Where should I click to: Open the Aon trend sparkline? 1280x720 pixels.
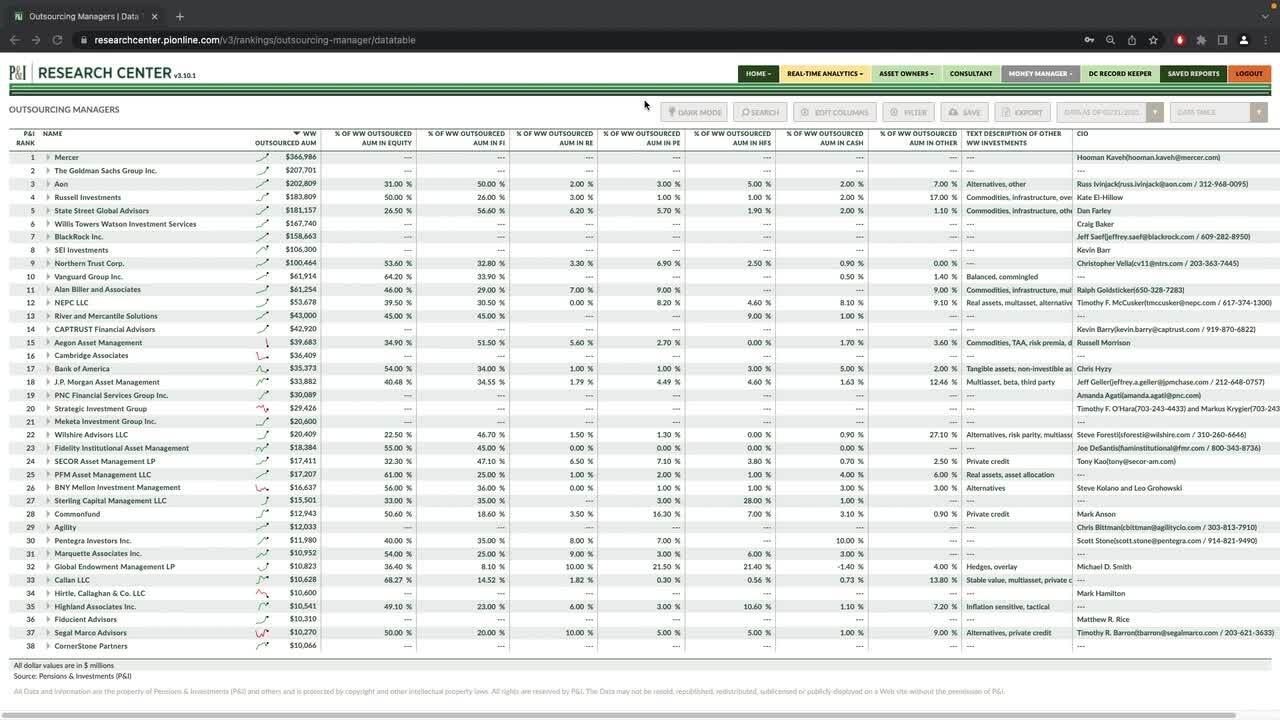click(x=262, y=184)
